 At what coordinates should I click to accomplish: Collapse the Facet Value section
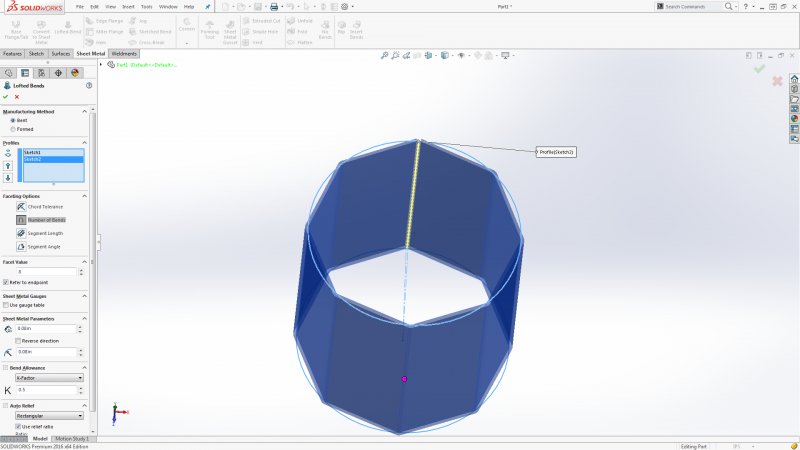84,262
